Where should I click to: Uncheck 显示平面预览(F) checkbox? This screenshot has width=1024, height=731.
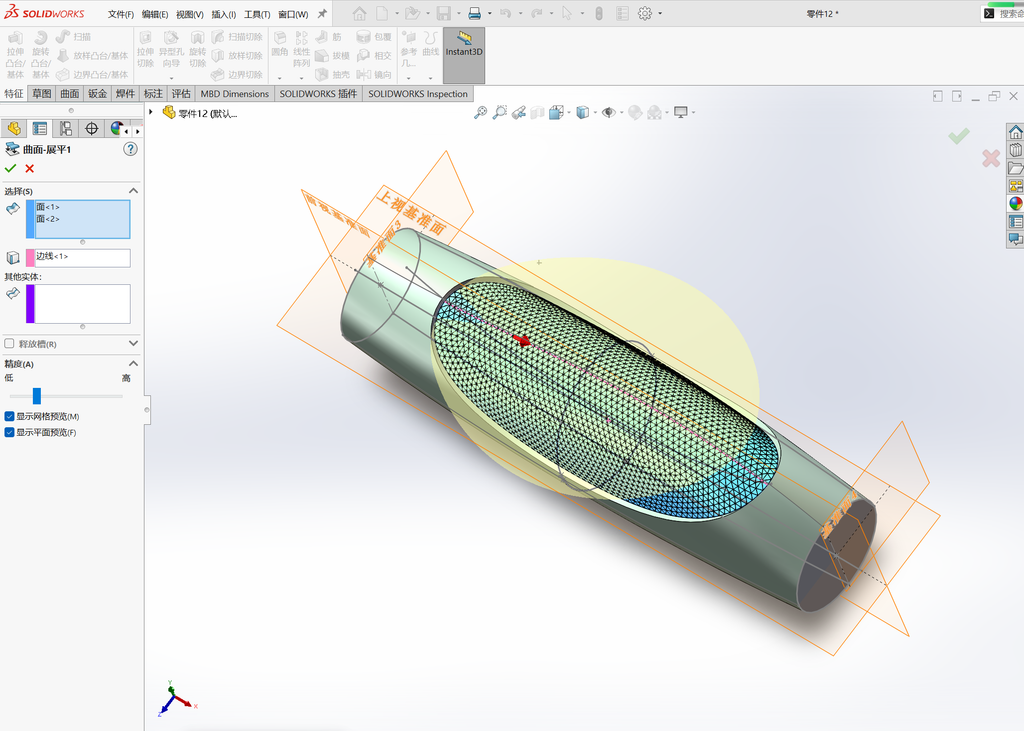tap(9, 432)
